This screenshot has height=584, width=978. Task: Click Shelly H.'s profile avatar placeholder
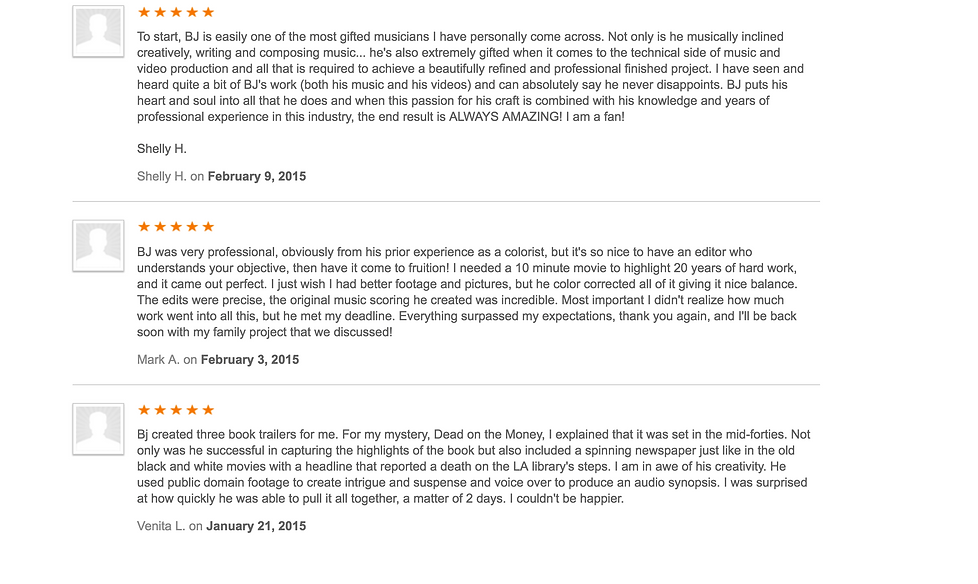click(99, 31)
